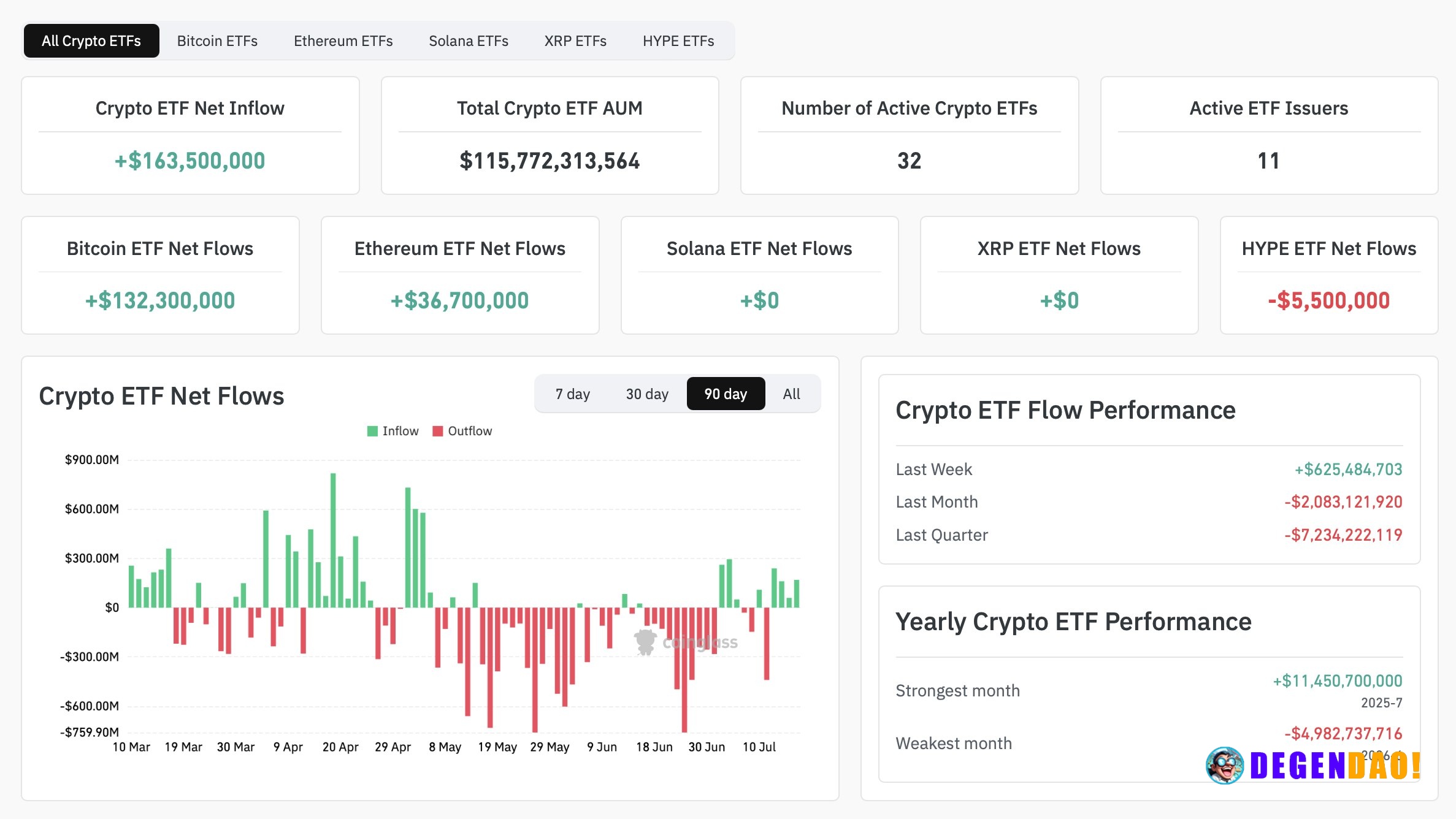This screenshot has width=1456, height=819.
Task: Click the Number of Active Crypto ETFs value 32
Action: click(x=909, y=161)
